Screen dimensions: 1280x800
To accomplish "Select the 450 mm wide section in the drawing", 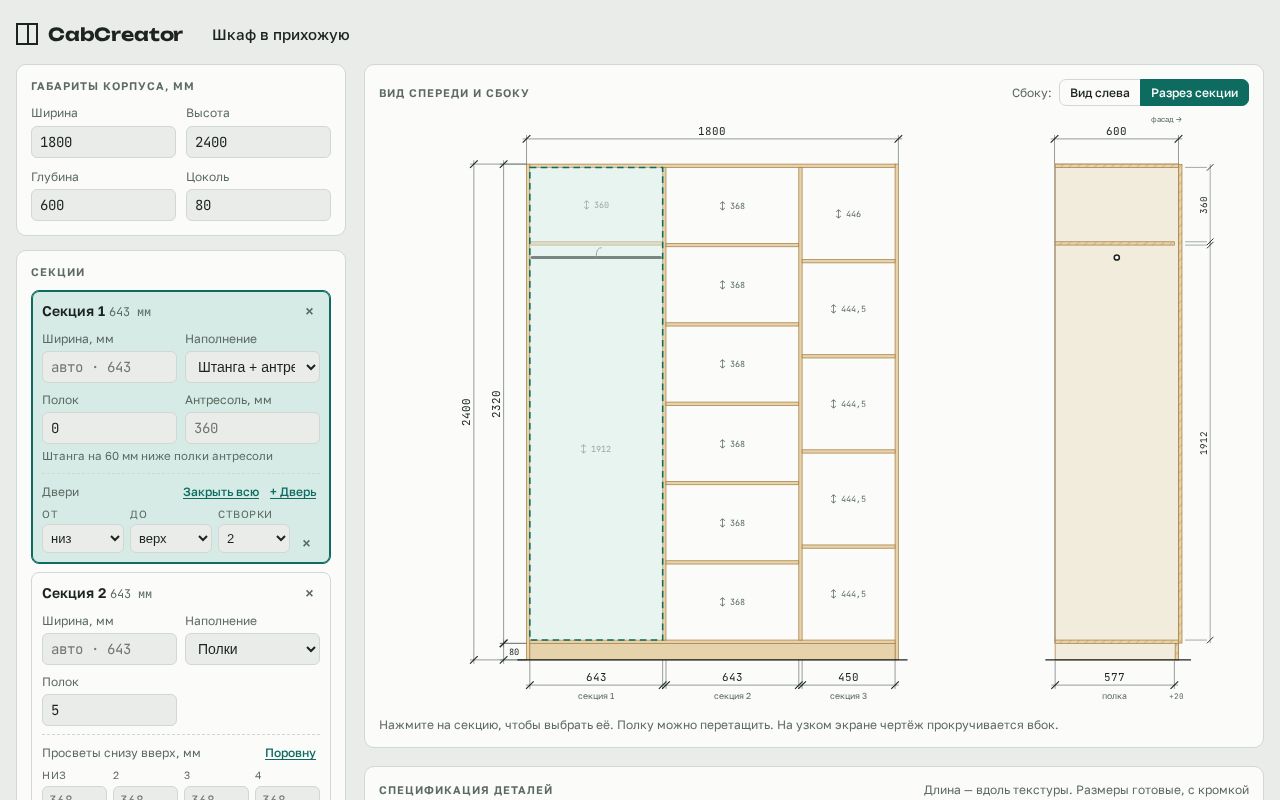I will coord(848,403).
